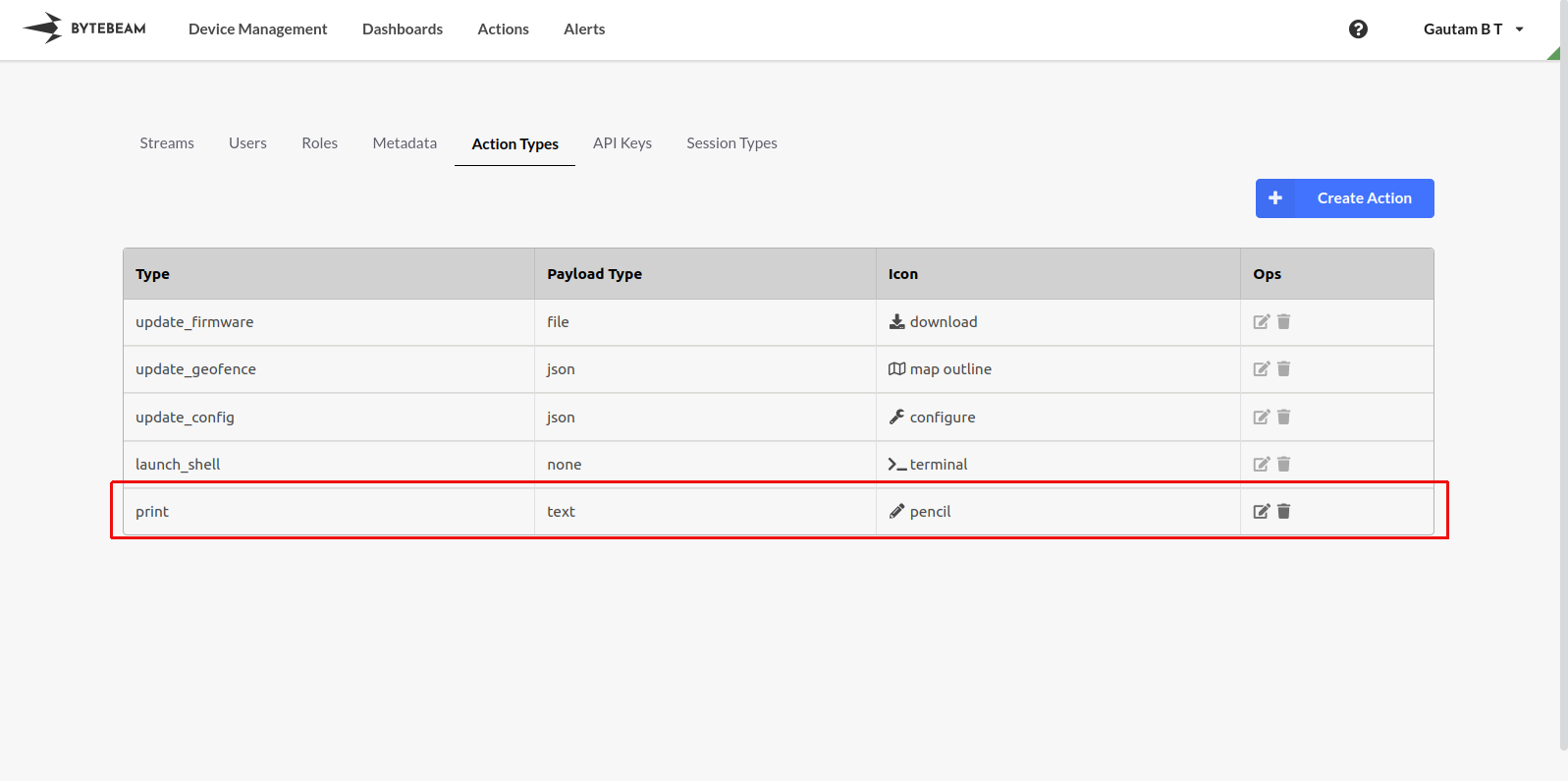1568x781 pixels.
Task: Click the 'none' payload type cell
Action: 705,465
